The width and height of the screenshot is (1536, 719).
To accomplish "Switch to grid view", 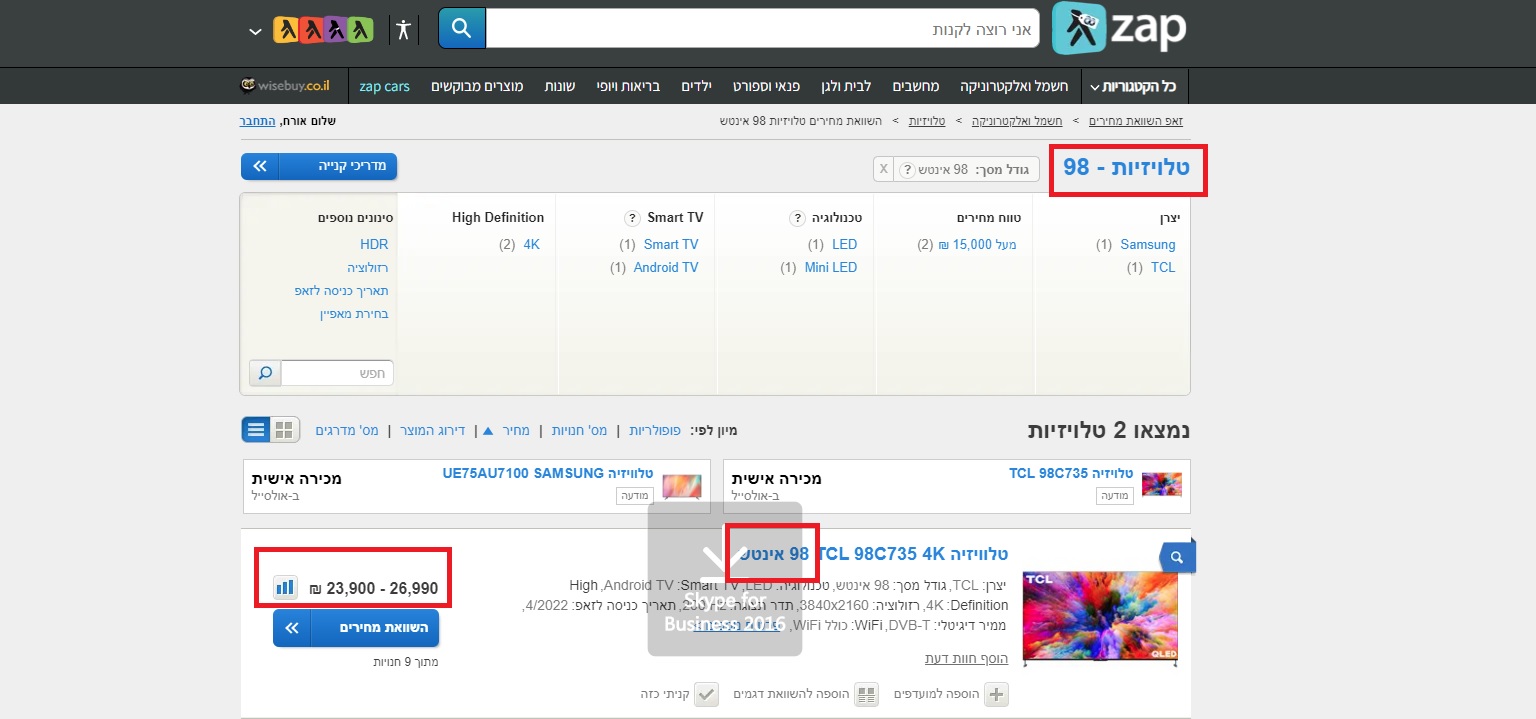I will pos(284,430).
